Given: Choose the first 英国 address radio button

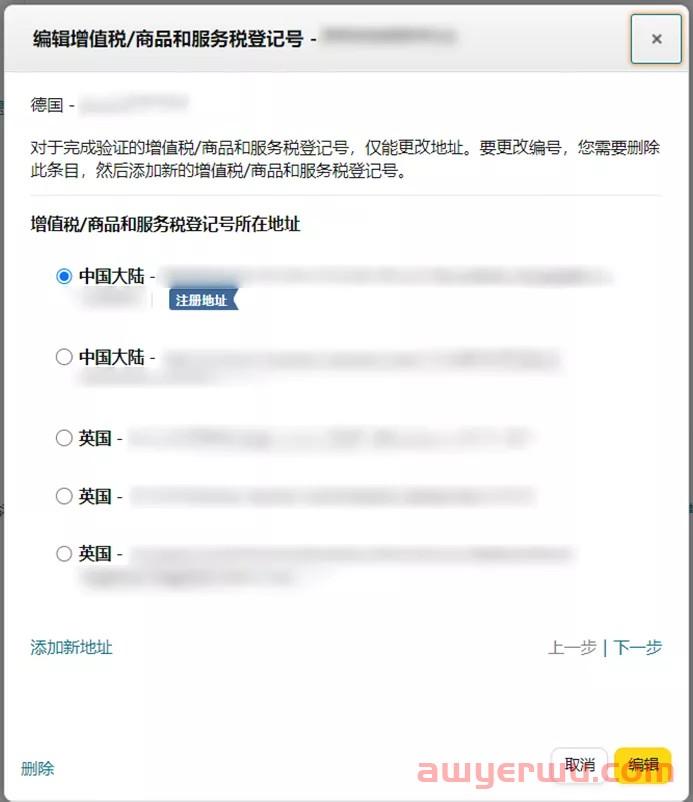Looking at the screenshot, I should pos(64,438).
